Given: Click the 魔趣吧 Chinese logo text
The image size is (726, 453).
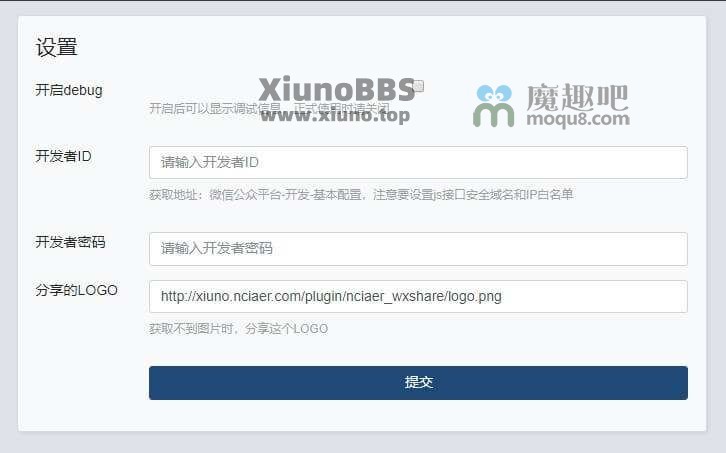Looking at the screenshot, I should (577, 97).
